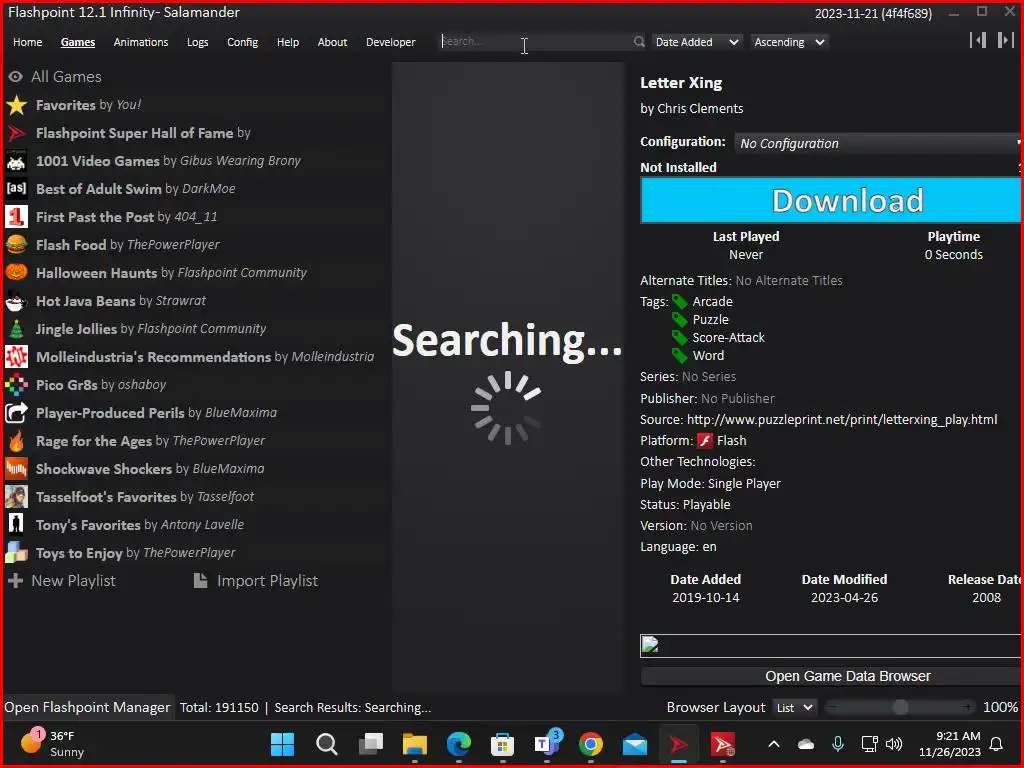Click the Arcade tag icon

tap(680, 302)
